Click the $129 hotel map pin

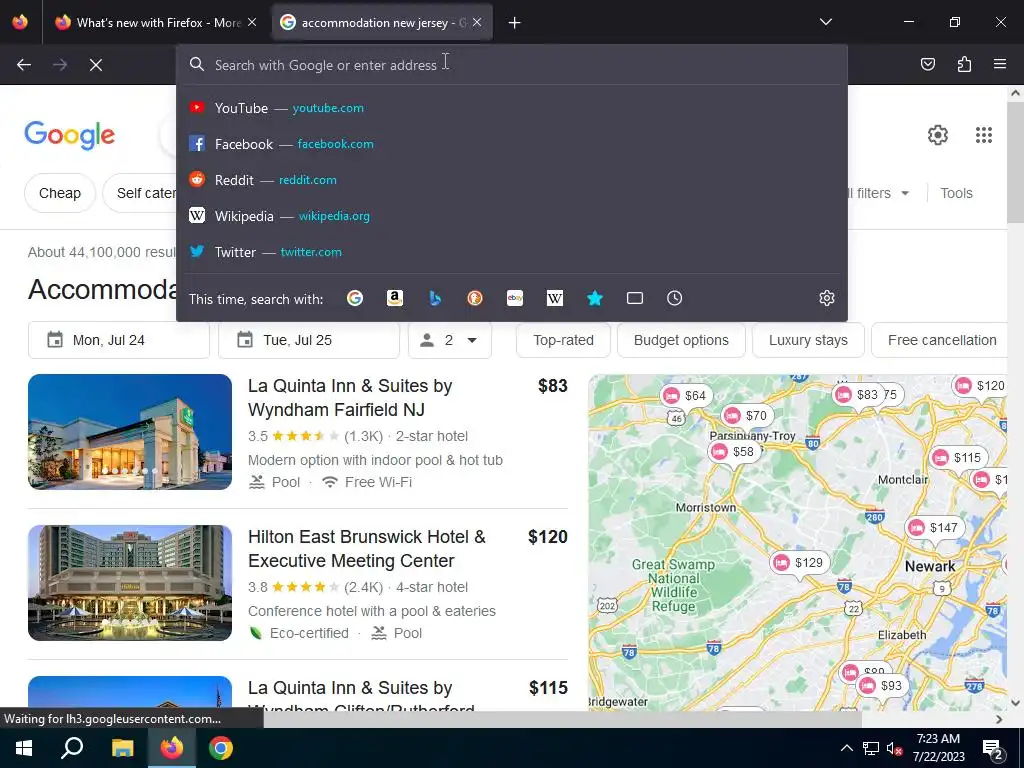pos(799,562)
